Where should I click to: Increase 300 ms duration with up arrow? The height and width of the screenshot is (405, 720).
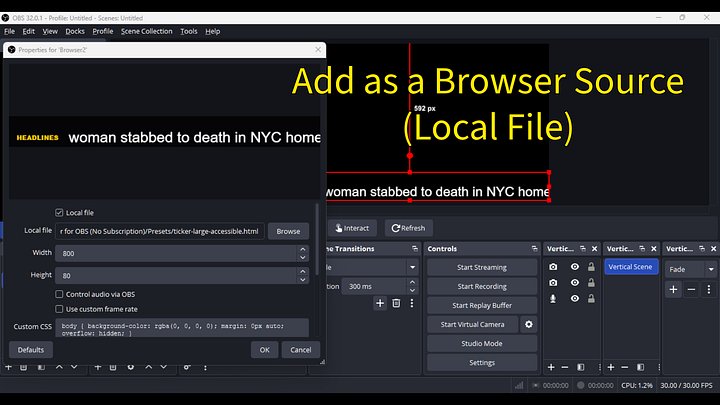tap(412, 282)
